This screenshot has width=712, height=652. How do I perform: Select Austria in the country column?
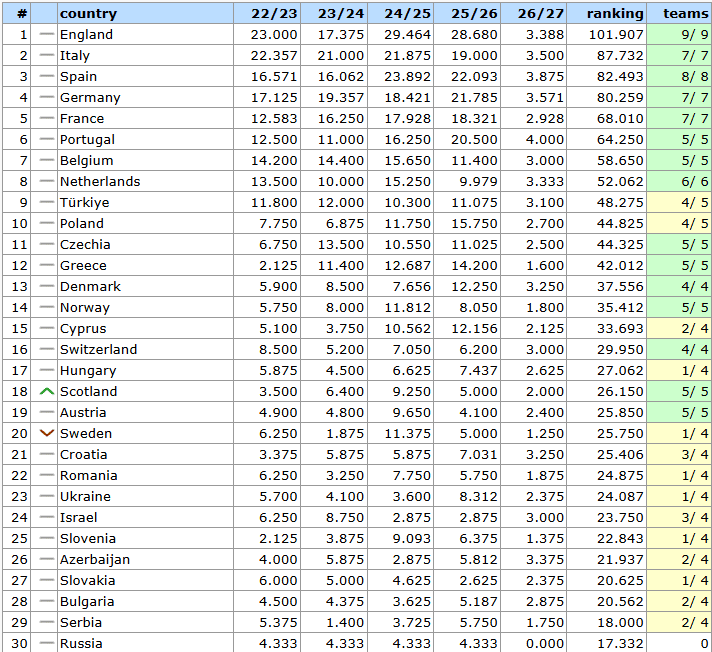click(x=83, y=413)
